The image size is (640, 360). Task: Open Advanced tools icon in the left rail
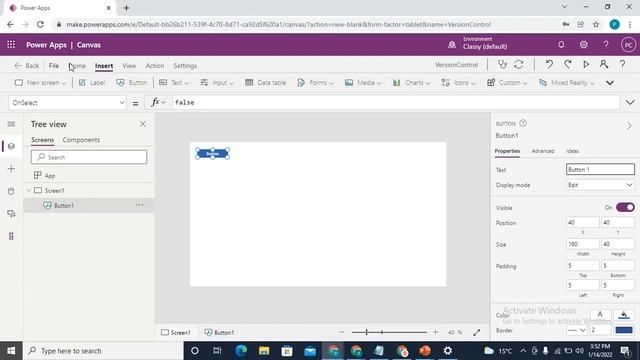pos(11,236)
